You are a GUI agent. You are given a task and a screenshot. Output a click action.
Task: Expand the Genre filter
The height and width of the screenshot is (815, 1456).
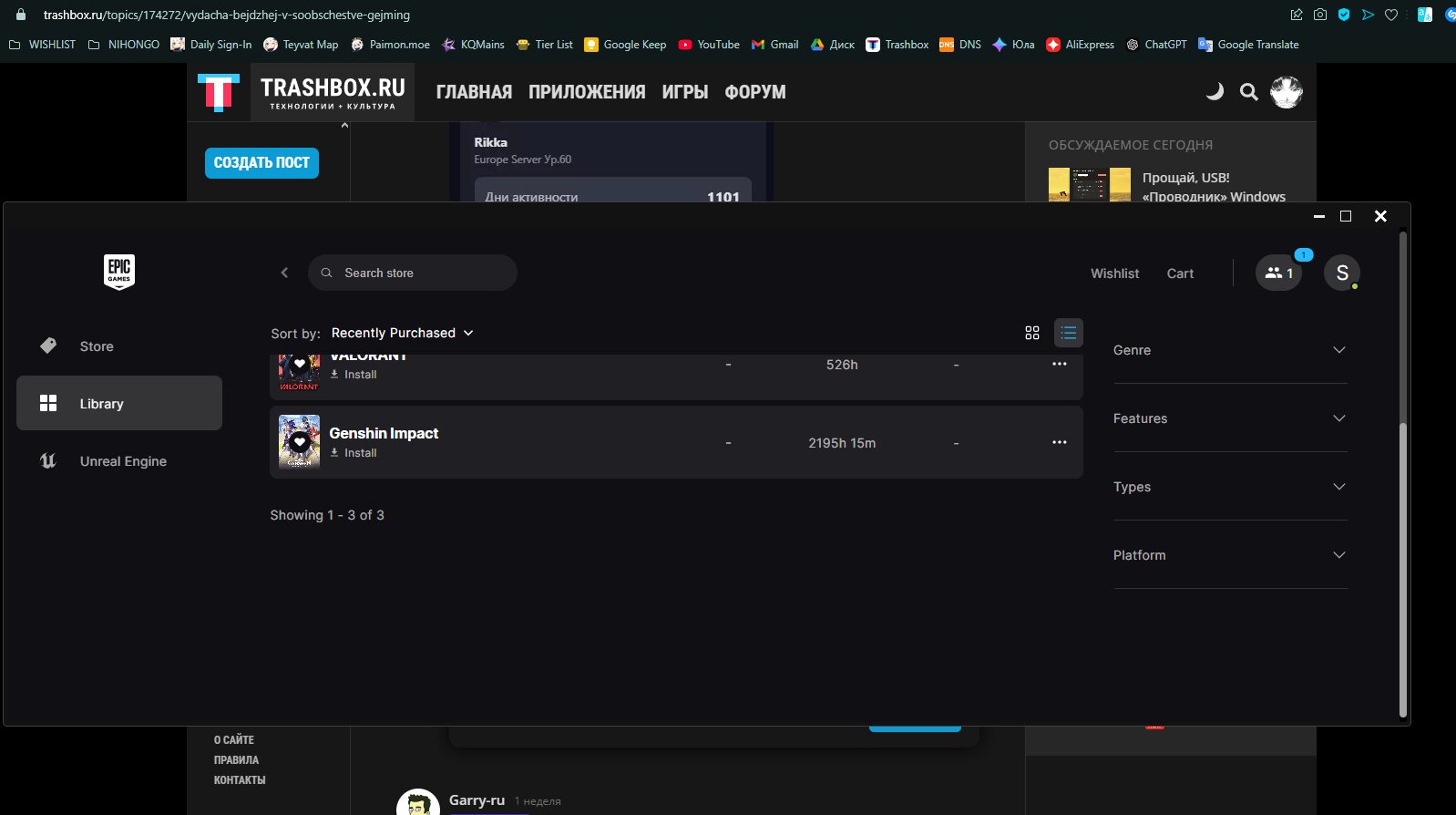coord(1230,350)
